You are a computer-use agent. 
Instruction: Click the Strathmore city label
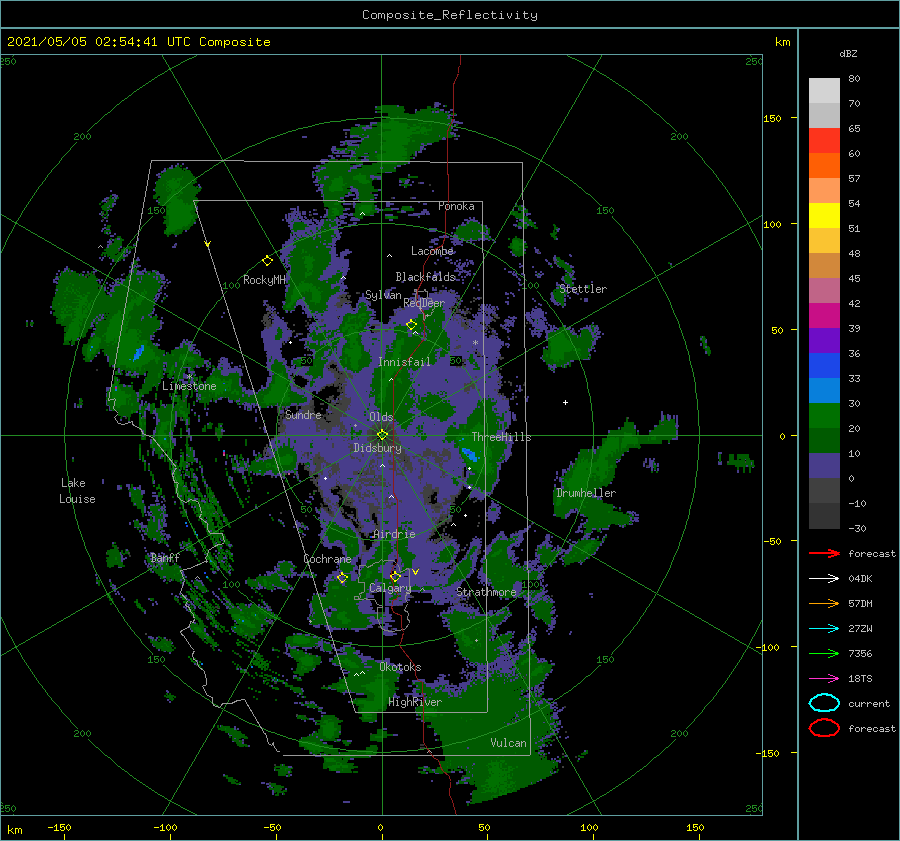pos(486,592)
